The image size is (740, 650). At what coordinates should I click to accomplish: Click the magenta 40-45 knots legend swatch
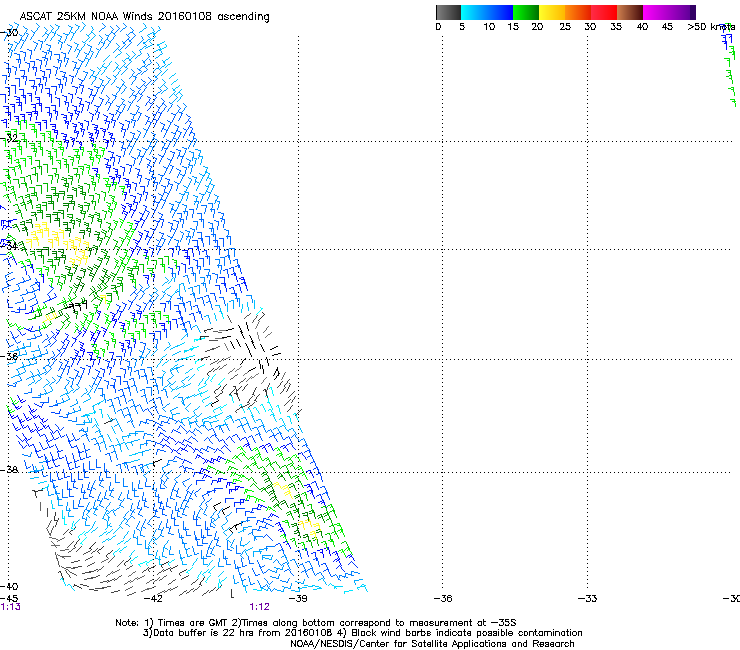click(x=656, y=12)
